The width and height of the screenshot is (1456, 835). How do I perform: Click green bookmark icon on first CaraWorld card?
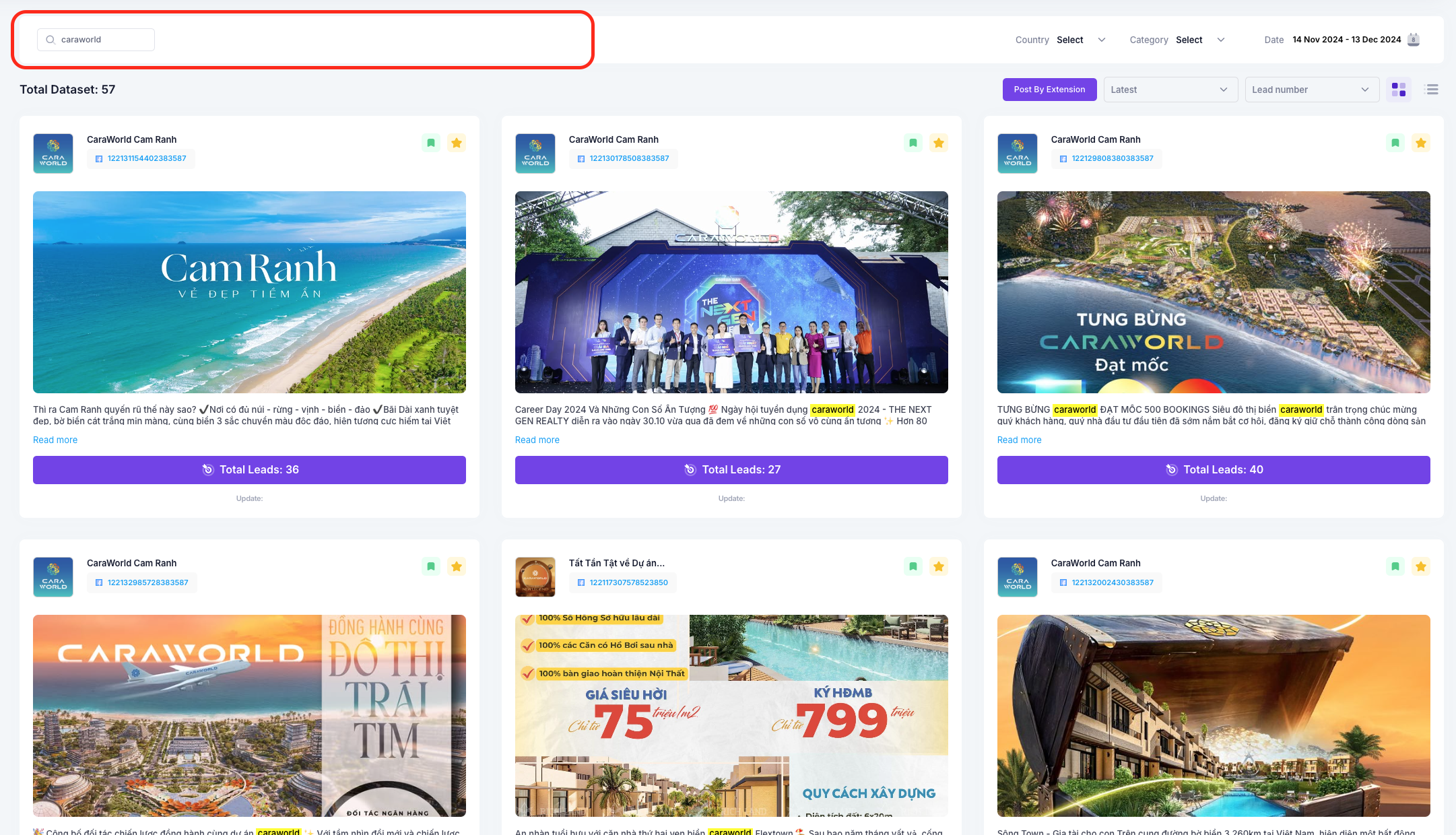431,143
